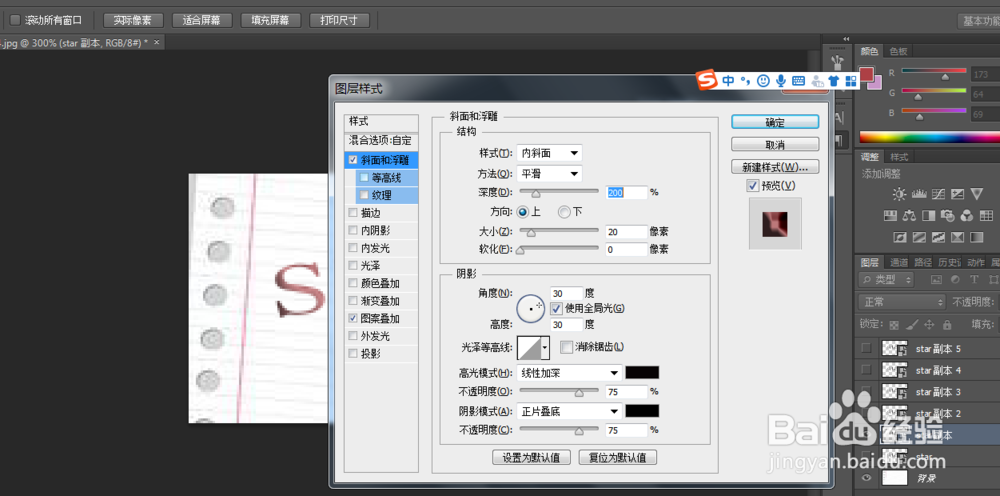Screen dimensions: 1000x496
Task: Switch to the 动作 tab
Action: point(976,262)
